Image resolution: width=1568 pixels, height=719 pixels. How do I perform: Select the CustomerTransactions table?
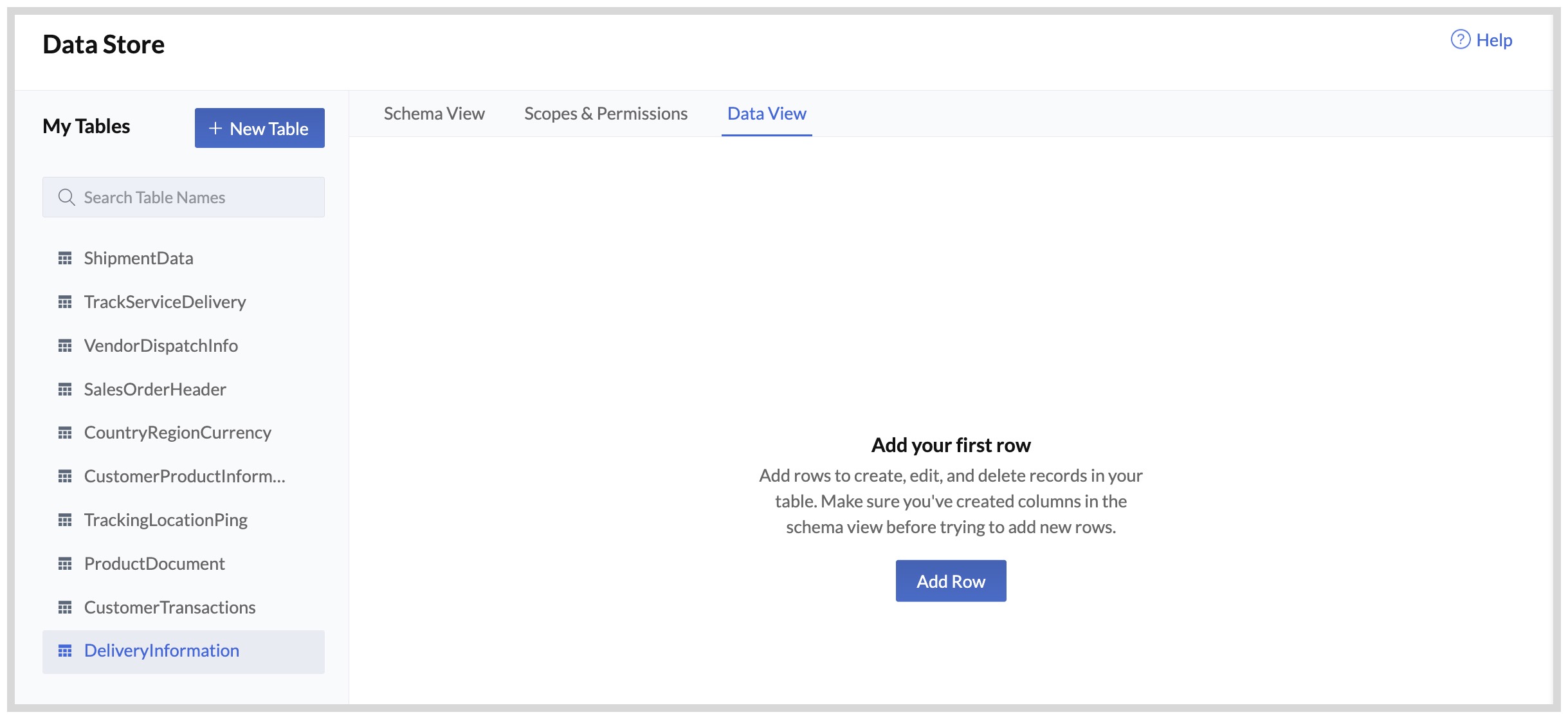(170, 608)
